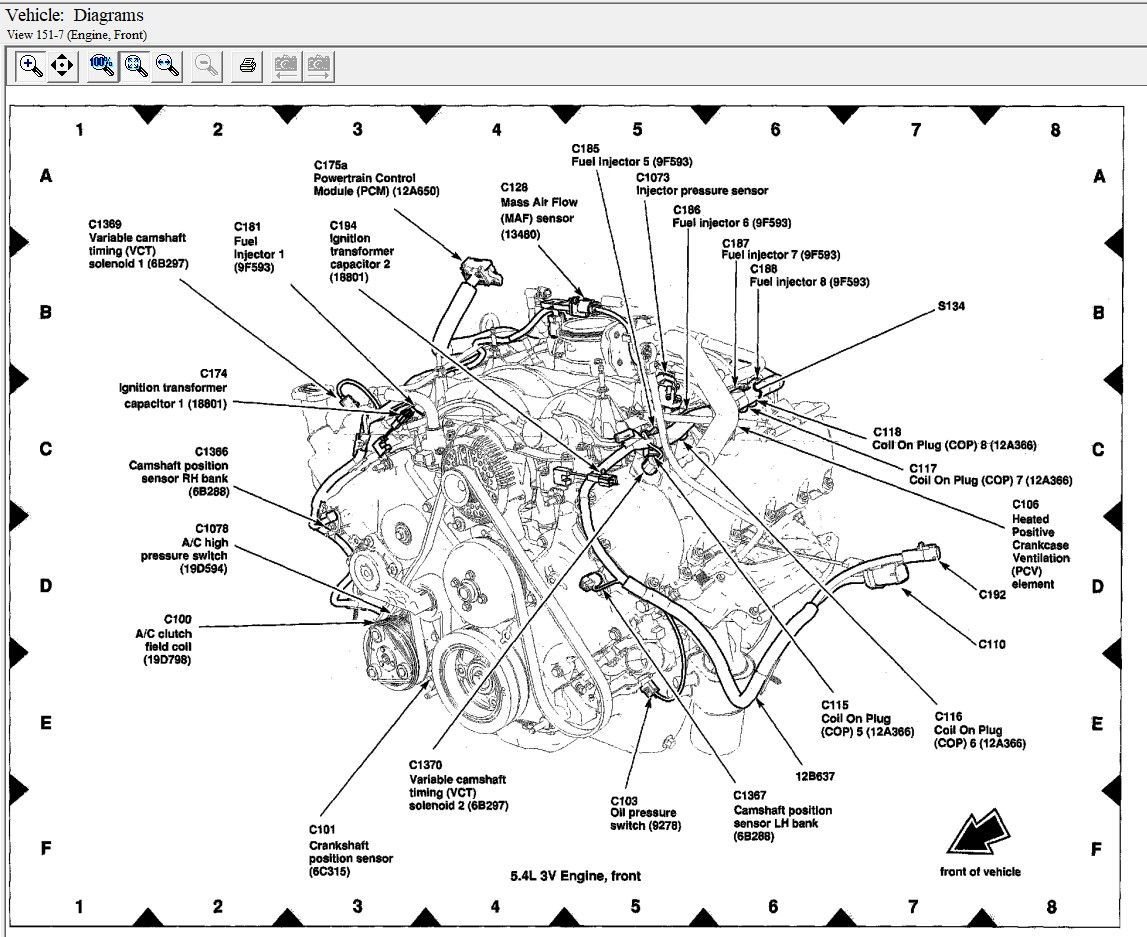
Task: Go to previous view camera icon
Action: tap(286, 66)
